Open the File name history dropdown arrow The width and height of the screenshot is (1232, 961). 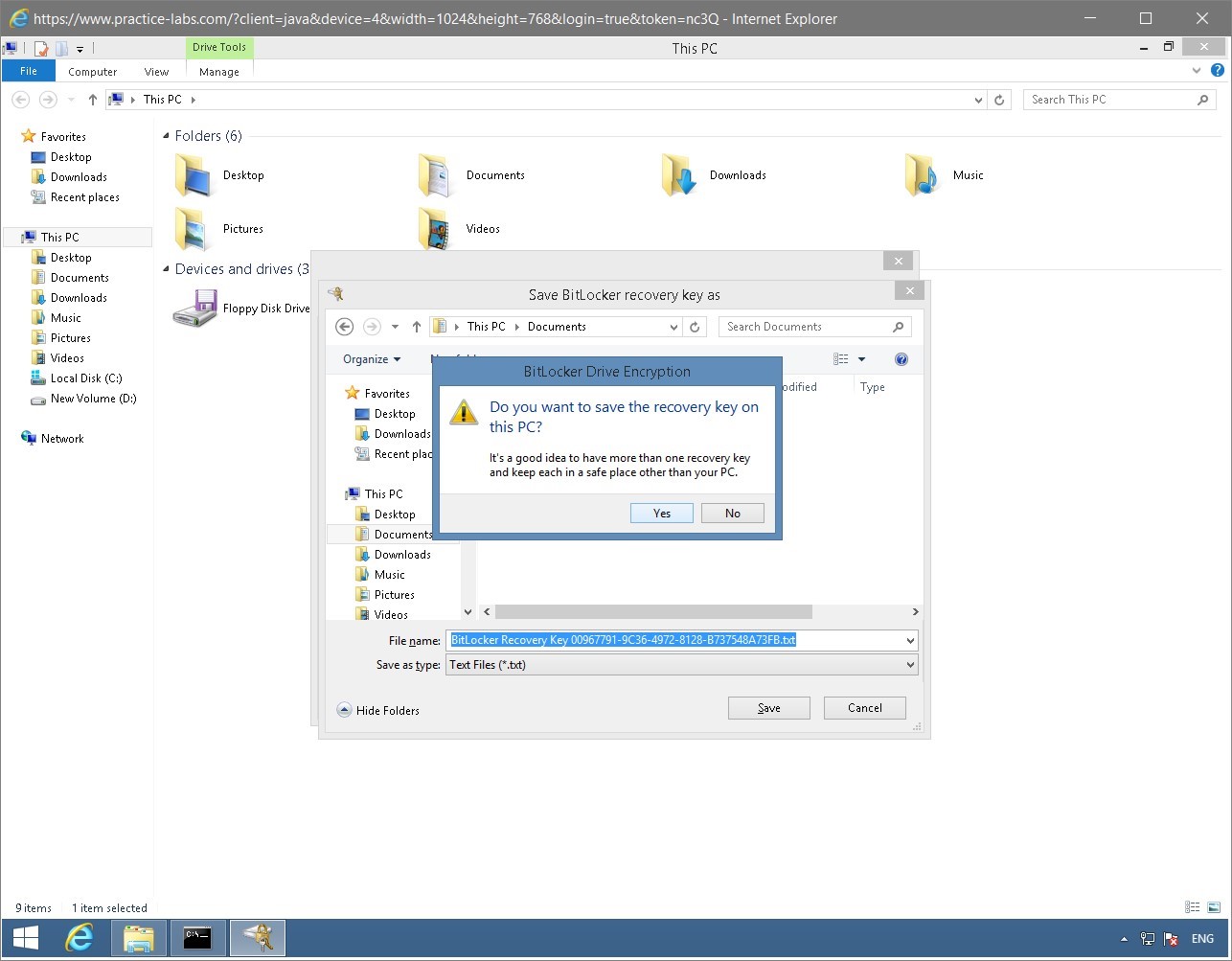(x=910, y=640)
